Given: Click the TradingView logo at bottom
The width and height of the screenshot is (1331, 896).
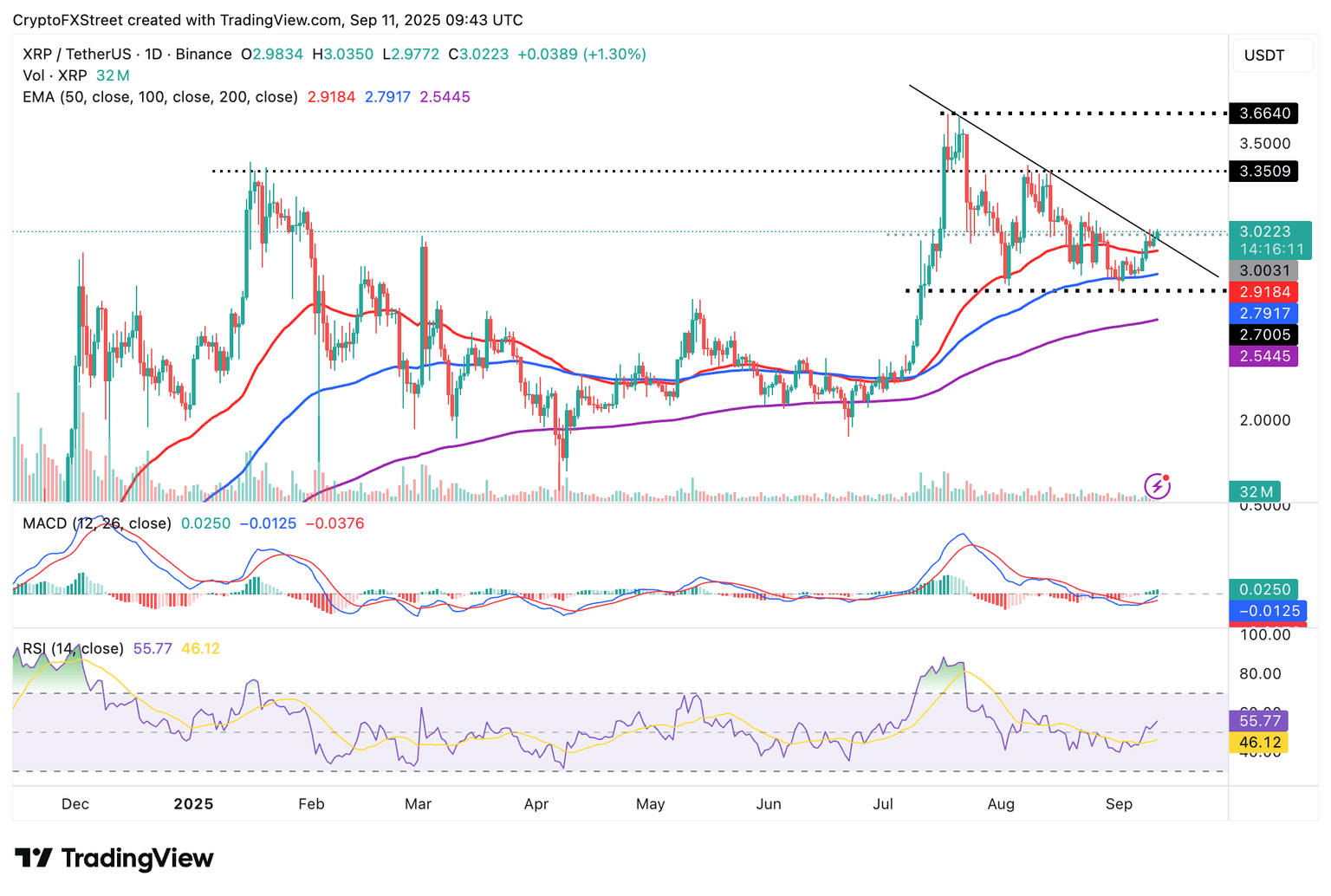Looking at the screenshot, I should (114, 858).
